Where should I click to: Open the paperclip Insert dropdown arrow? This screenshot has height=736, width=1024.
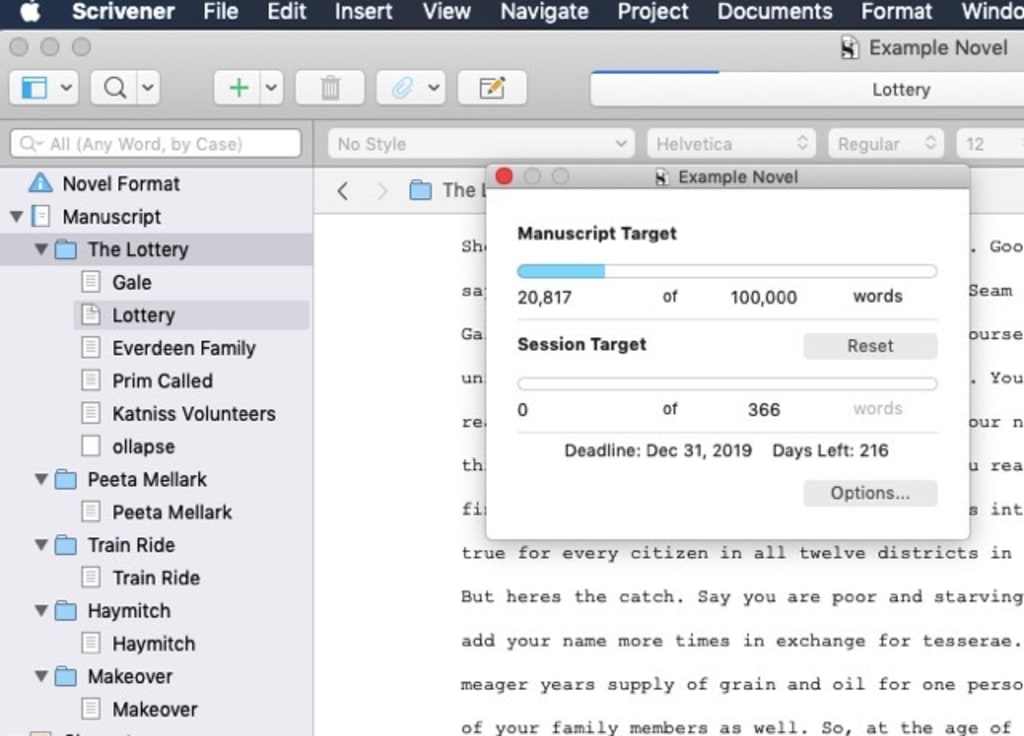point(434,88)
